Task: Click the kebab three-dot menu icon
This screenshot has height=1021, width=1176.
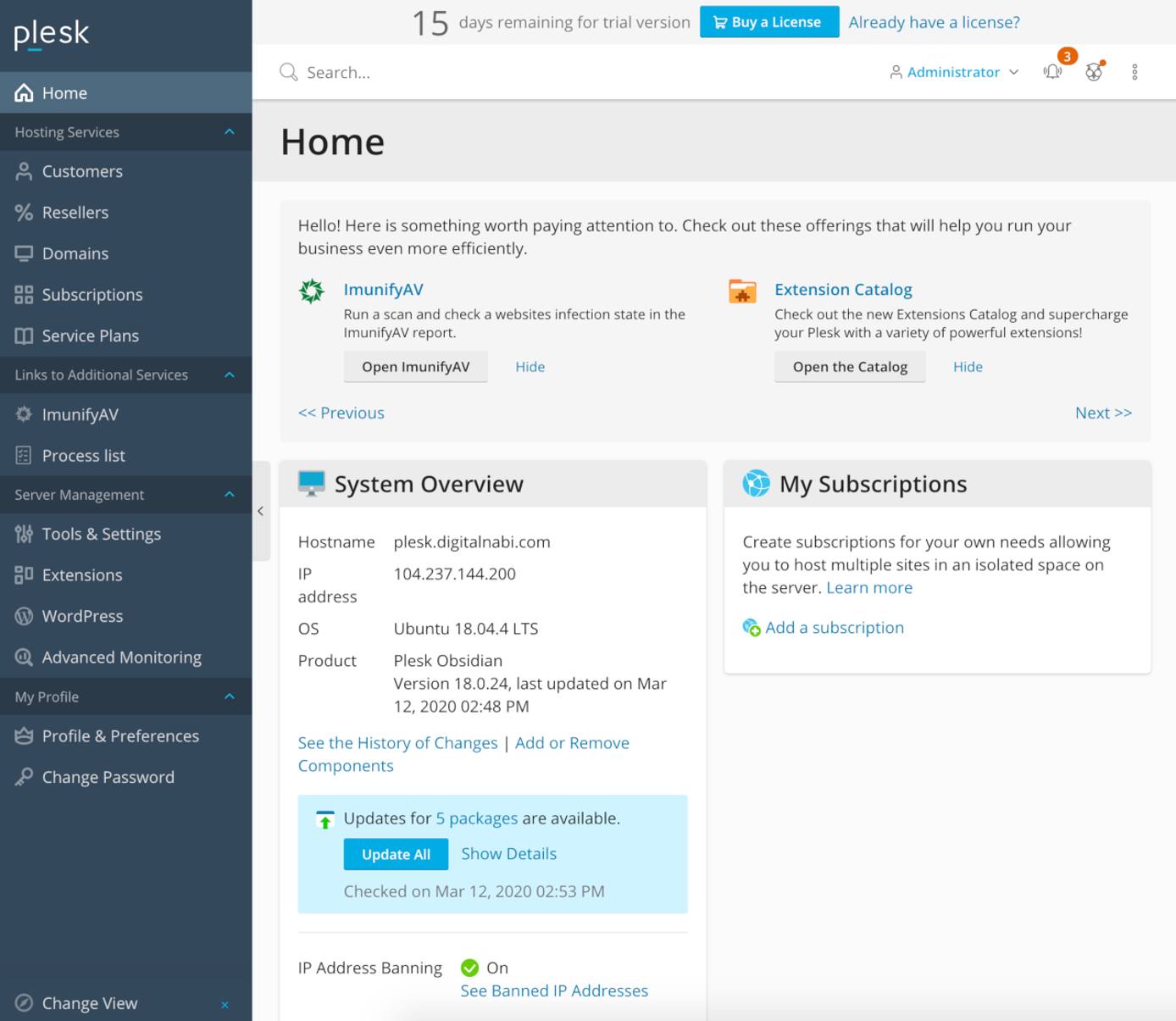Action: pos(1134,72)
